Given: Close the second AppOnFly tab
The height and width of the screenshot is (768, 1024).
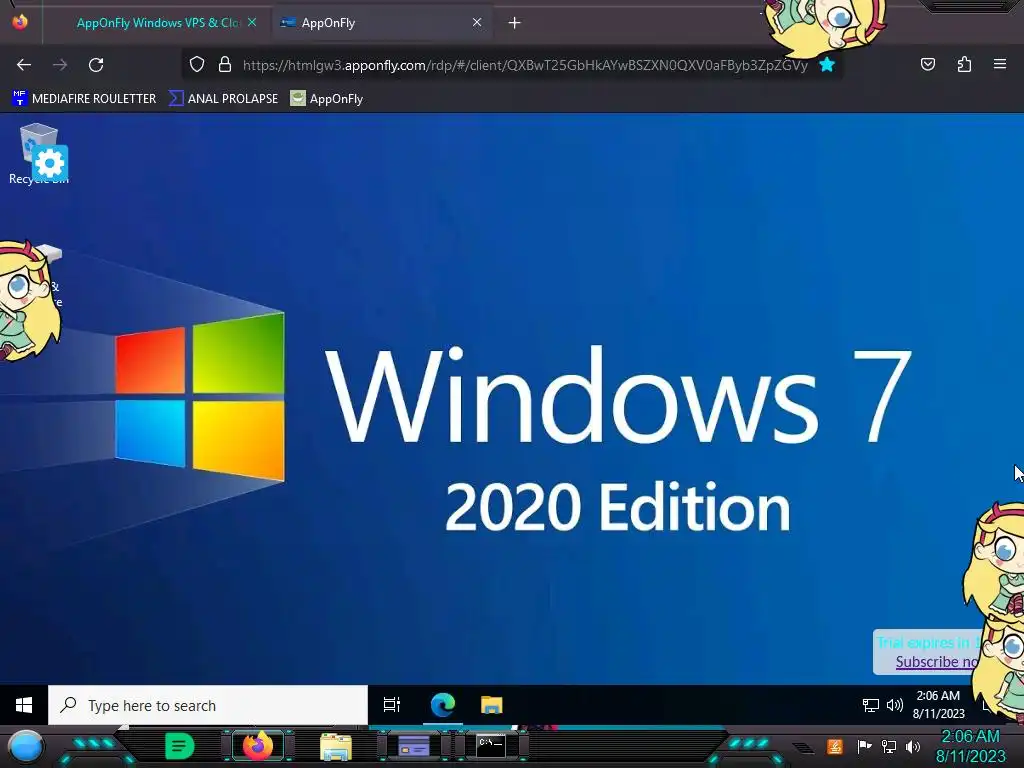Looking at the screenshot, I should tap(477, 22).
